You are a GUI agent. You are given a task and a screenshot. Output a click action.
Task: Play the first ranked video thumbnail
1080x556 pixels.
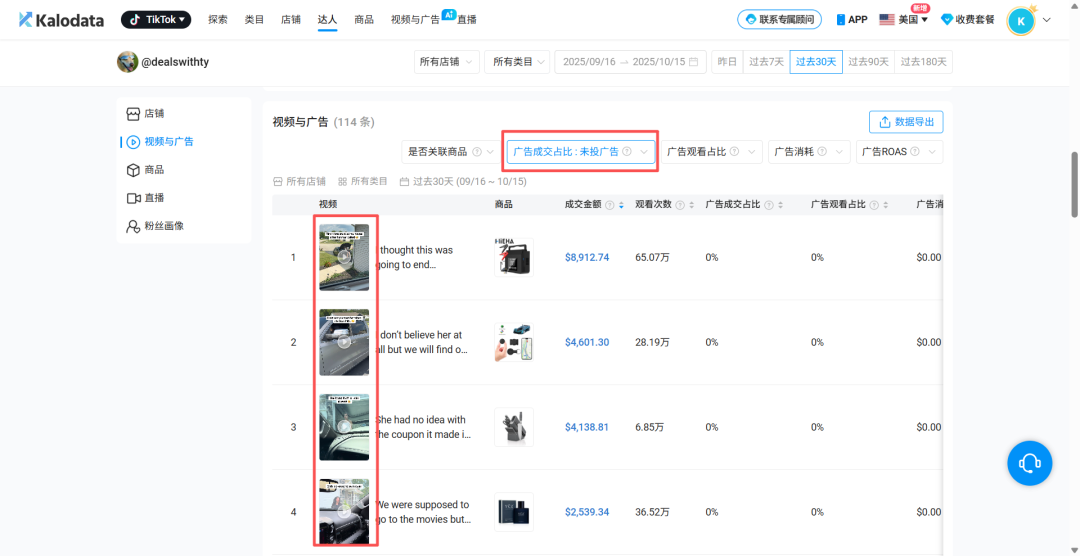pos(344,257)
